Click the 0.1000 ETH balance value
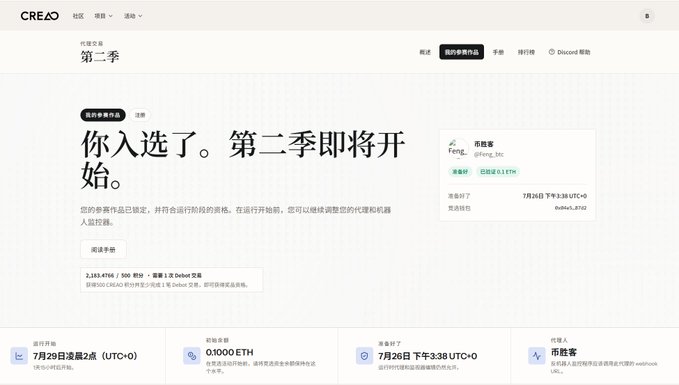This screenshot has height=385, width=679. [230, 353]
